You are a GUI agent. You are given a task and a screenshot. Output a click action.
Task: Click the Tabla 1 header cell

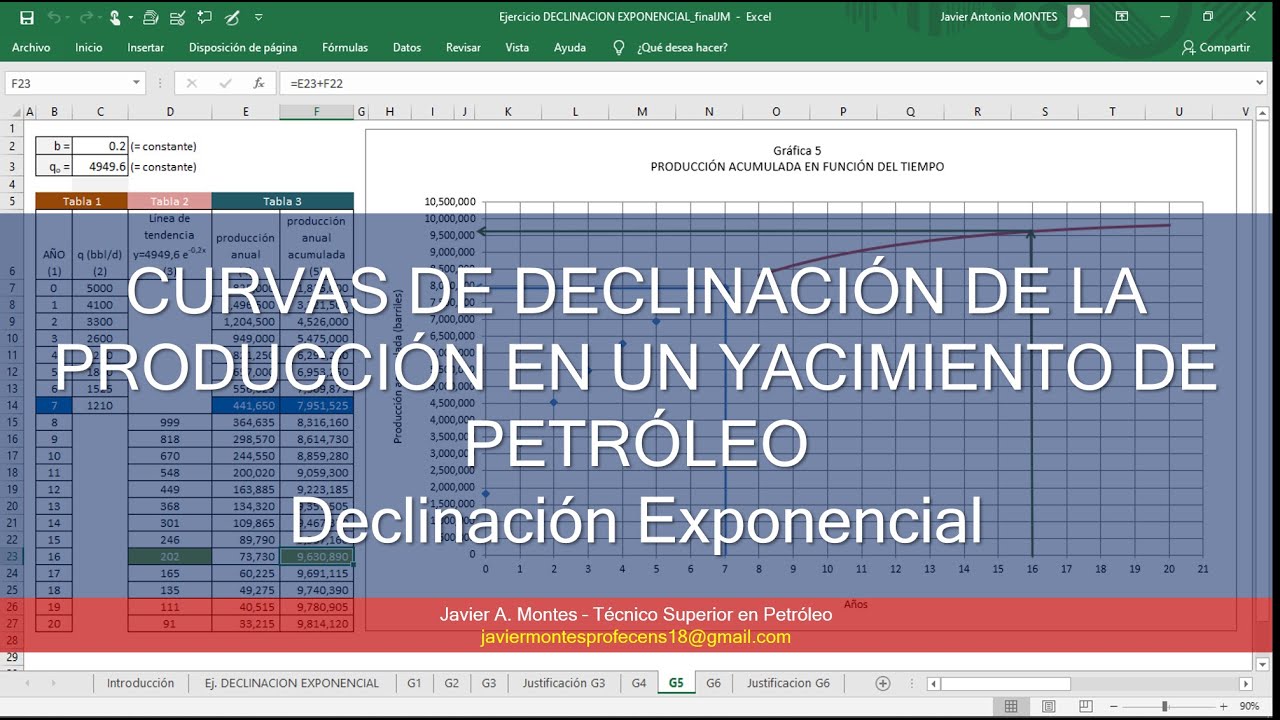point(82,201)
